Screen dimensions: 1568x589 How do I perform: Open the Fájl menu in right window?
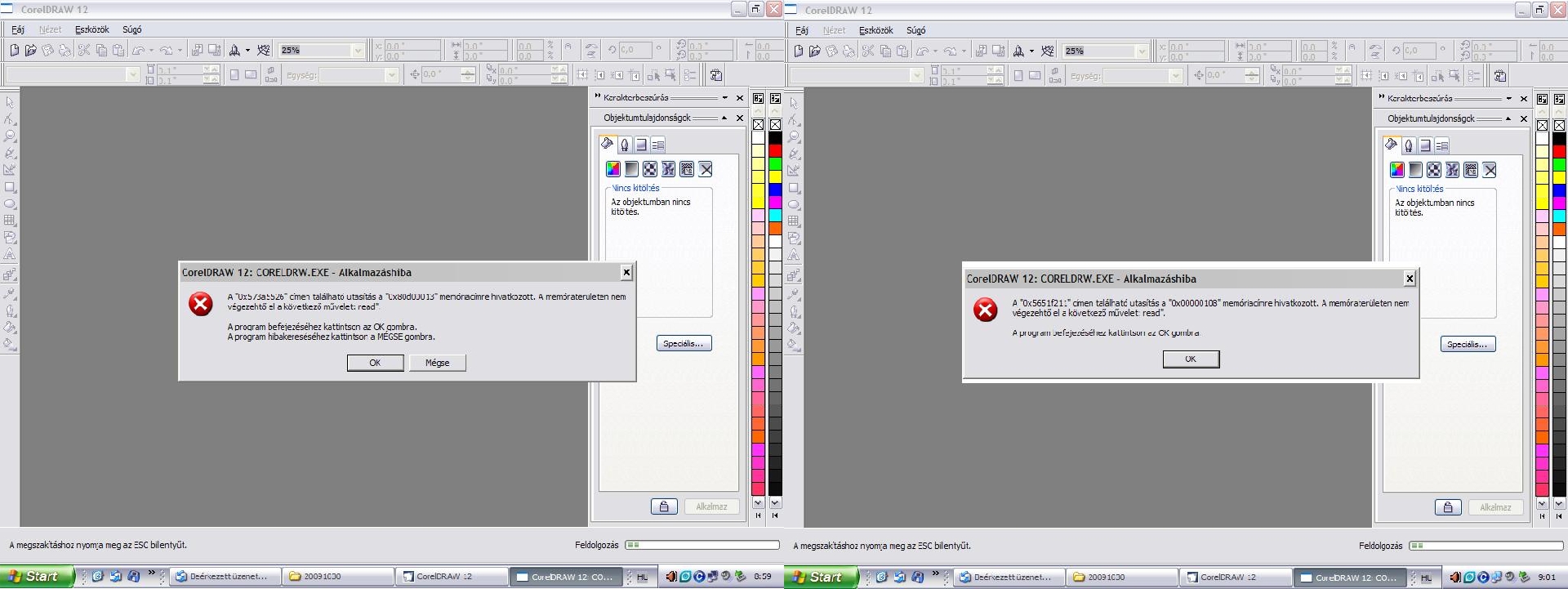pos(801,30)
